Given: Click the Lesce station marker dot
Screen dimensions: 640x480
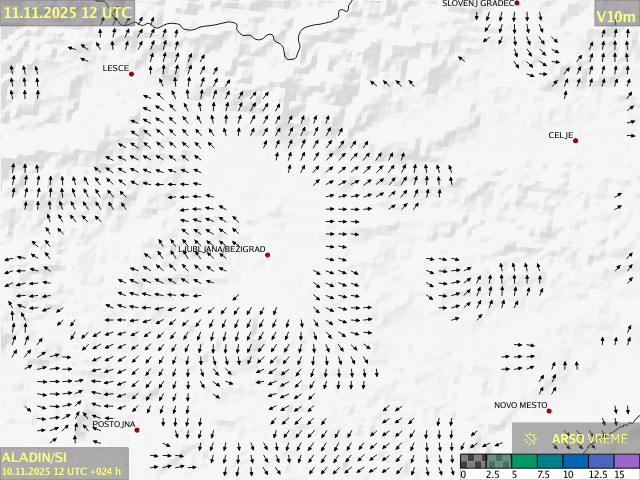Looking at the screenshot, I should pos(131,74).
